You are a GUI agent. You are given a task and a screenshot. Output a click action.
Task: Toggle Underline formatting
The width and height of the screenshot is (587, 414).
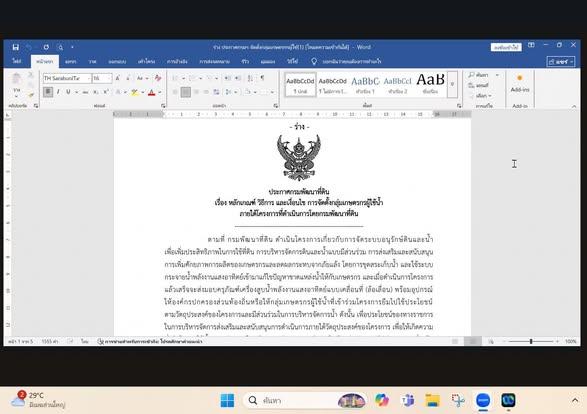(x=68, y=92)
